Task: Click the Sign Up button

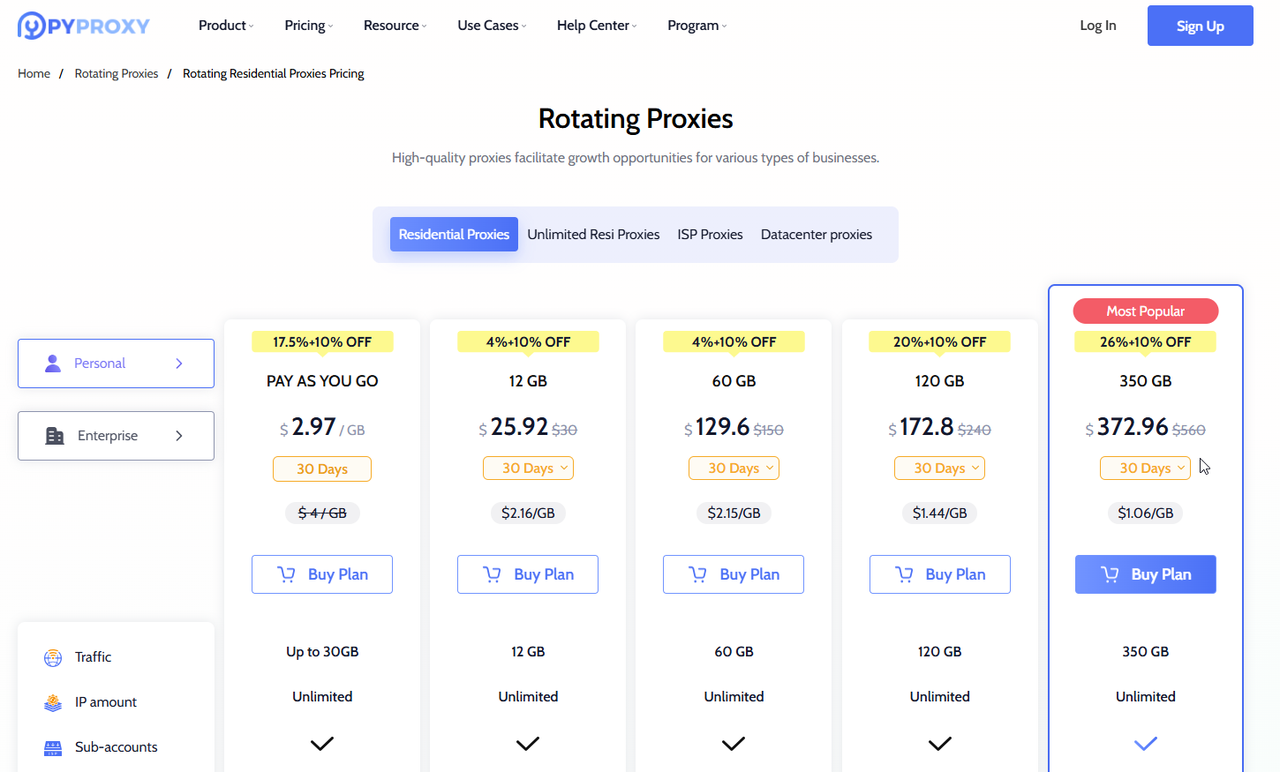Action: [1200, 25]
